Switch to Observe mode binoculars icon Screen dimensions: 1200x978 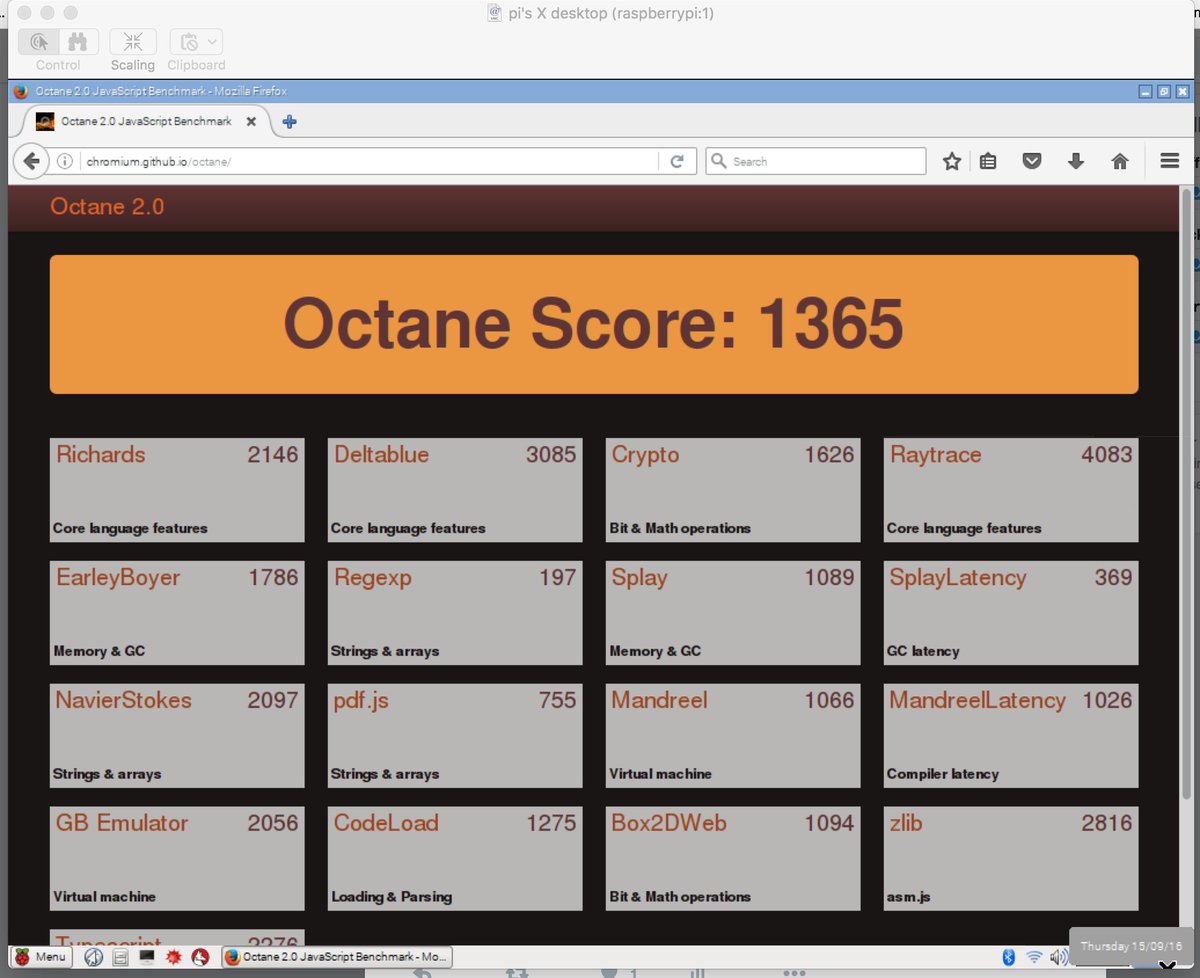[78, 42]
